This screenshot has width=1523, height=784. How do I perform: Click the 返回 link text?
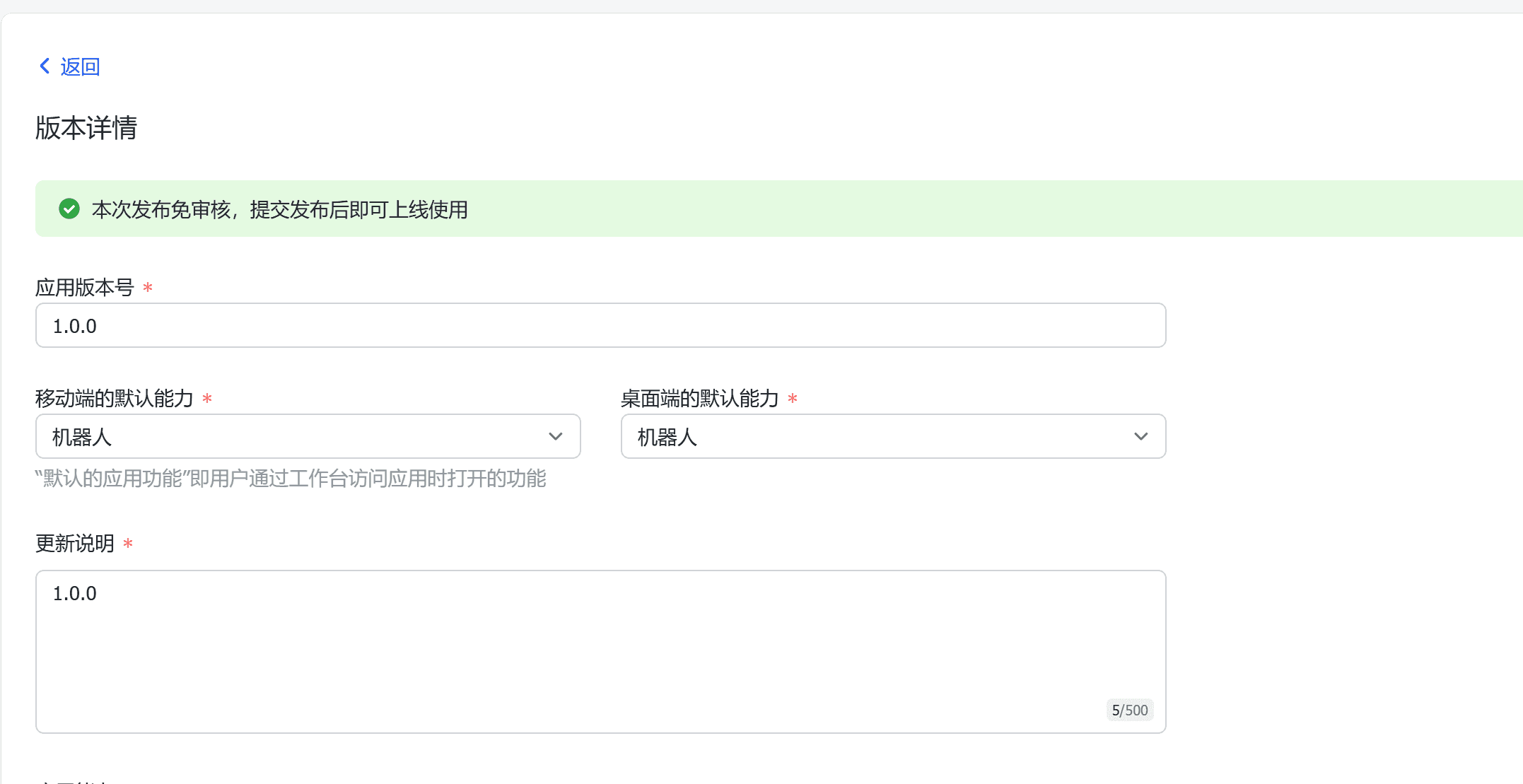point(80,67)
